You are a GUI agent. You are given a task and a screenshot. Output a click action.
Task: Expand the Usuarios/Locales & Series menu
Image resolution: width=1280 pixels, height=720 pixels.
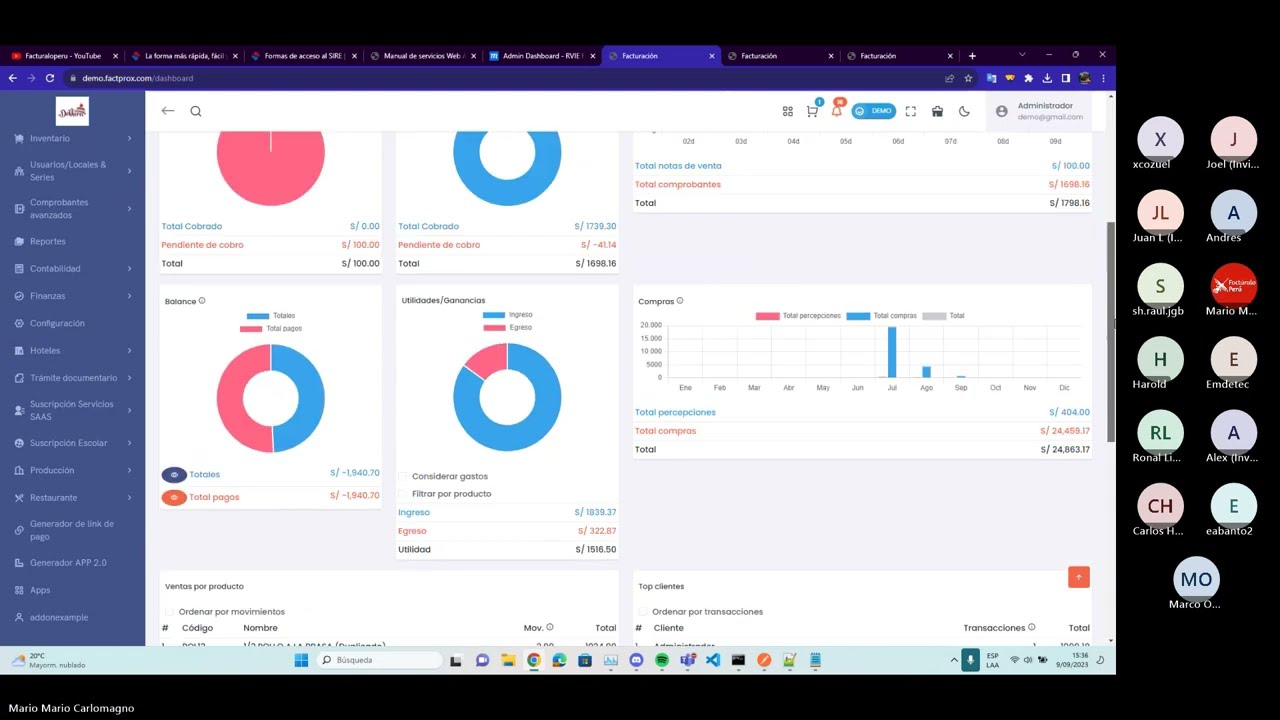(x=72, y=171)
